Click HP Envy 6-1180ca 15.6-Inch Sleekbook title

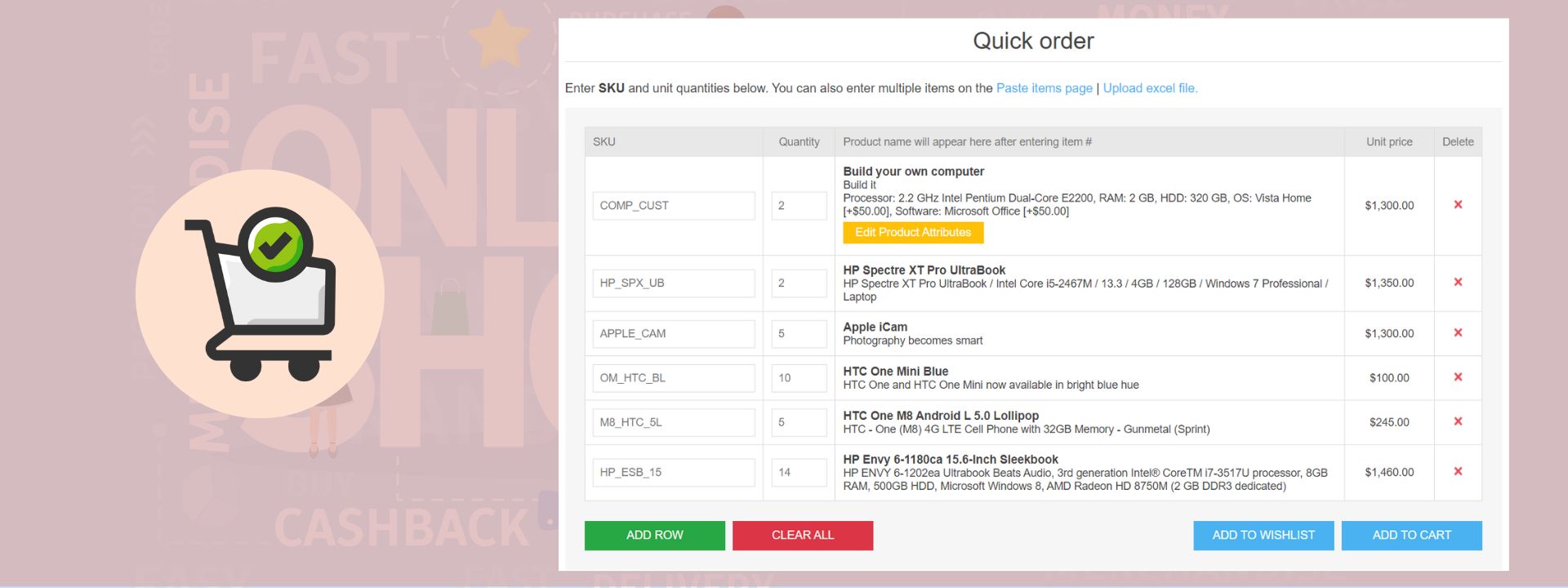point(951,460)
